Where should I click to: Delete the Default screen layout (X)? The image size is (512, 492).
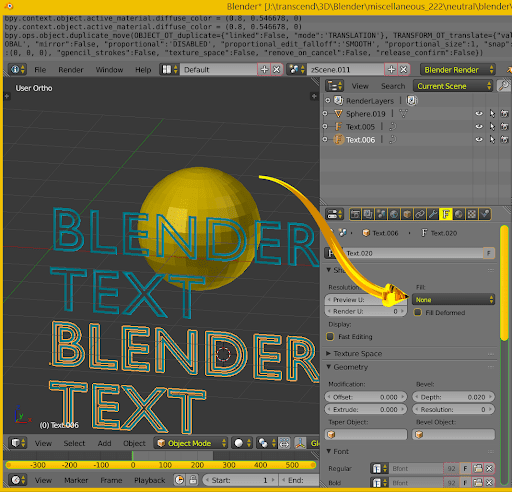[x=277, y=70]
